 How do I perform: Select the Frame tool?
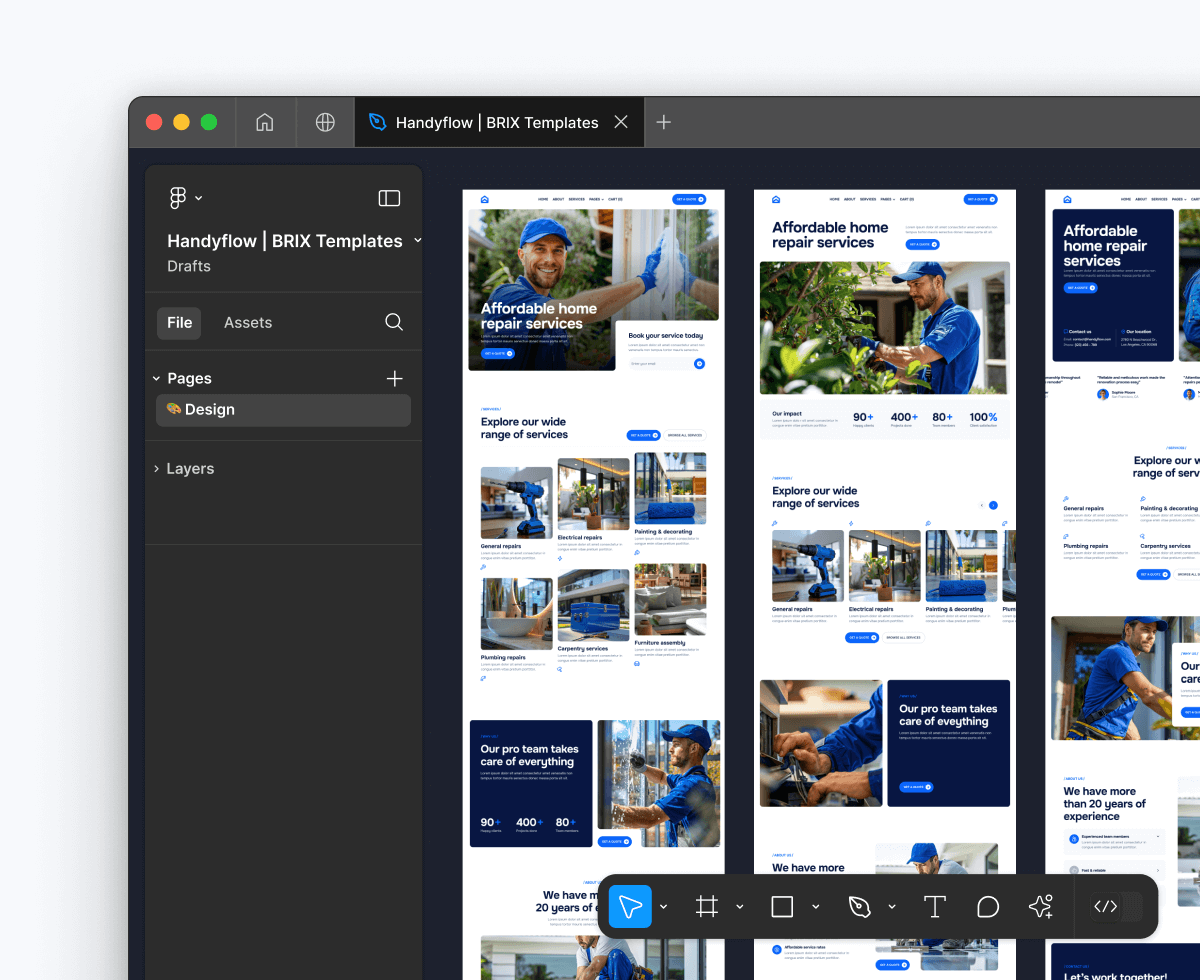[706, 906]
